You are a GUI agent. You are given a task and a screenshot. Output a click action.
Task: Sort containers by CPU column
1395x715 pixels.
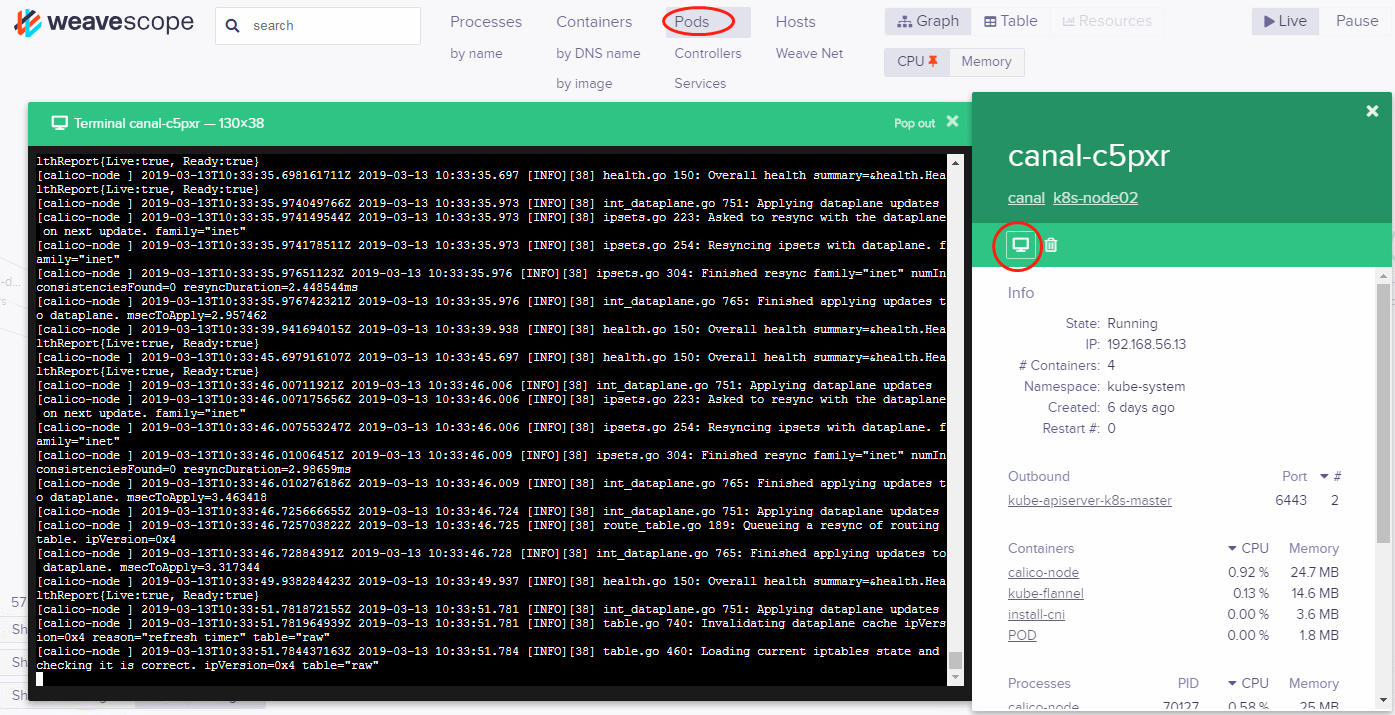tap(1248, 548)
